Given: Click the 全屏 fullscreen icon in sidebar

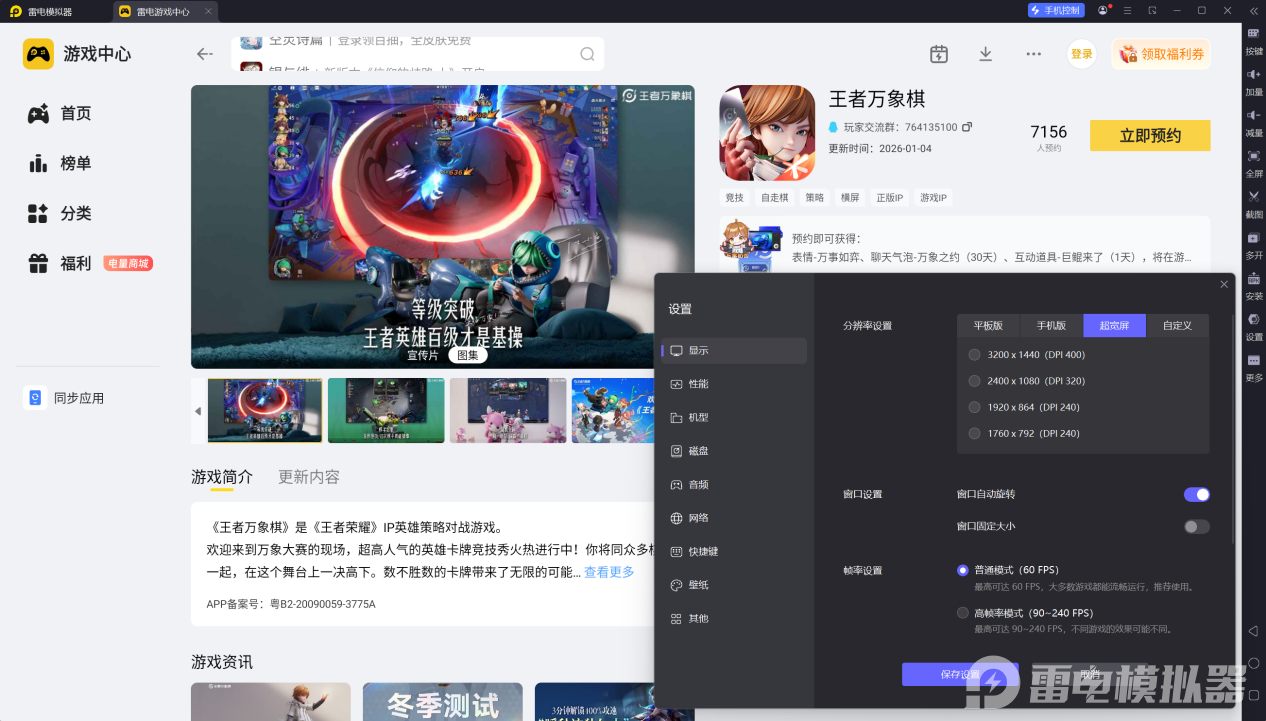Looking at the screenshot, I should click(1253, 156).
